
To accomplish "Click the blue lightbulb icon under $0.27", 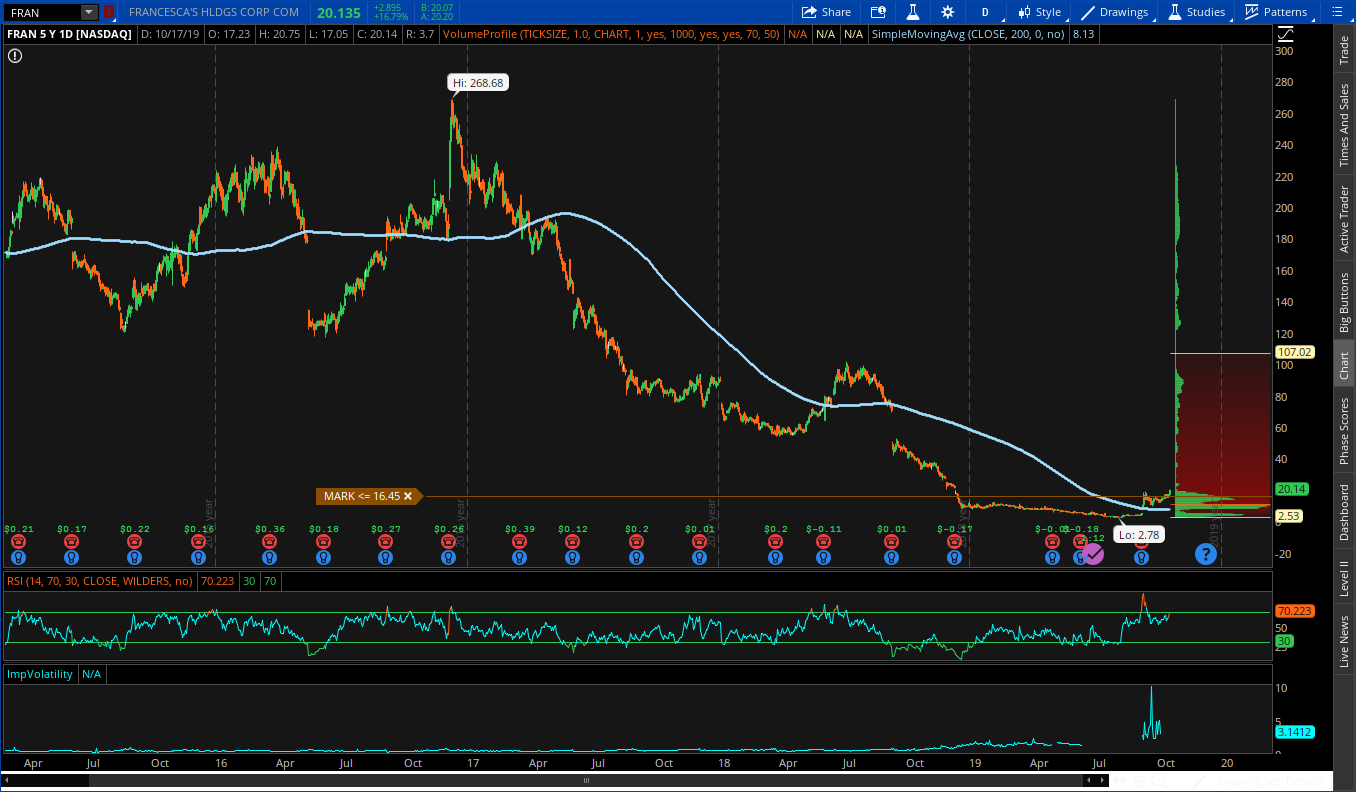I will coord(386,557).
